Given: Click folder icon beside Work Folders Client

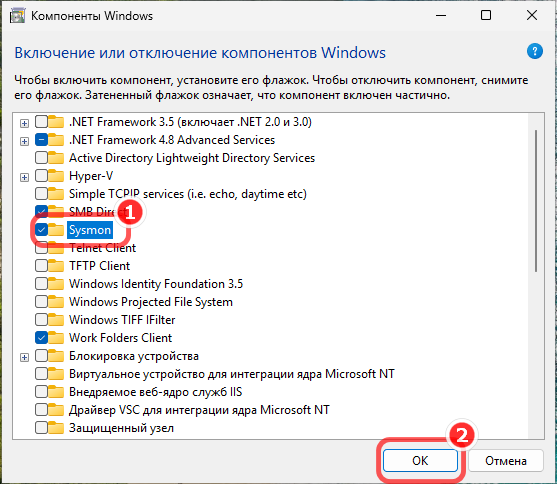Looking at the screenshot, I should tap(56, 337).
